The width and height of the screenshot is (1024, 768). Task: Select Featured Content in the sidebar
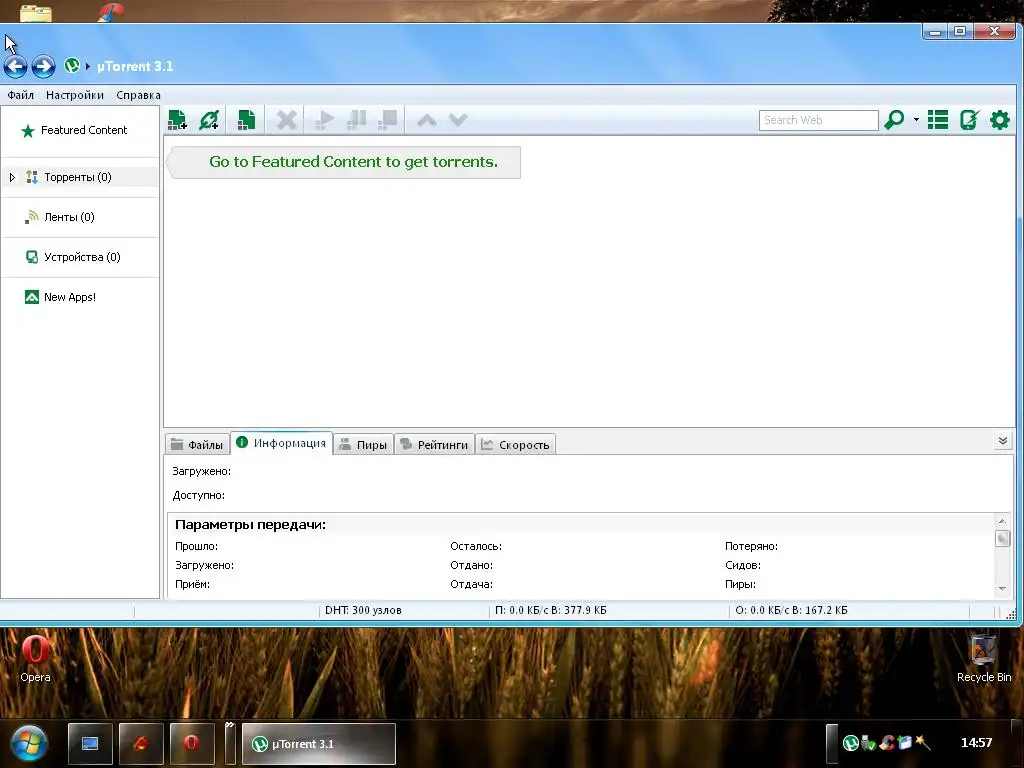[80, 131]
